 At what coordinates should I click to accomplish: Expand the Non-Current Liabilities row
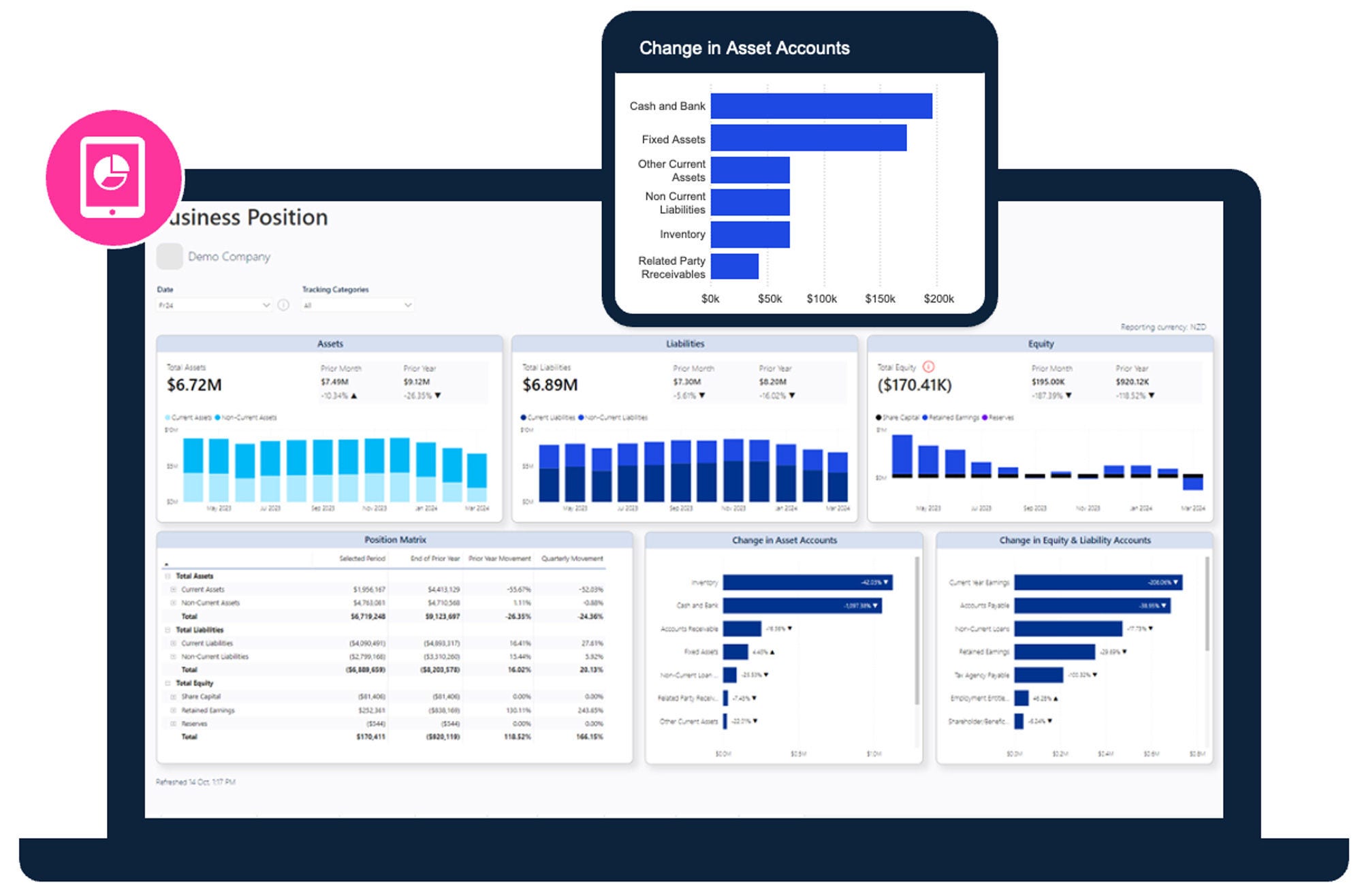(x=173, y=656)
